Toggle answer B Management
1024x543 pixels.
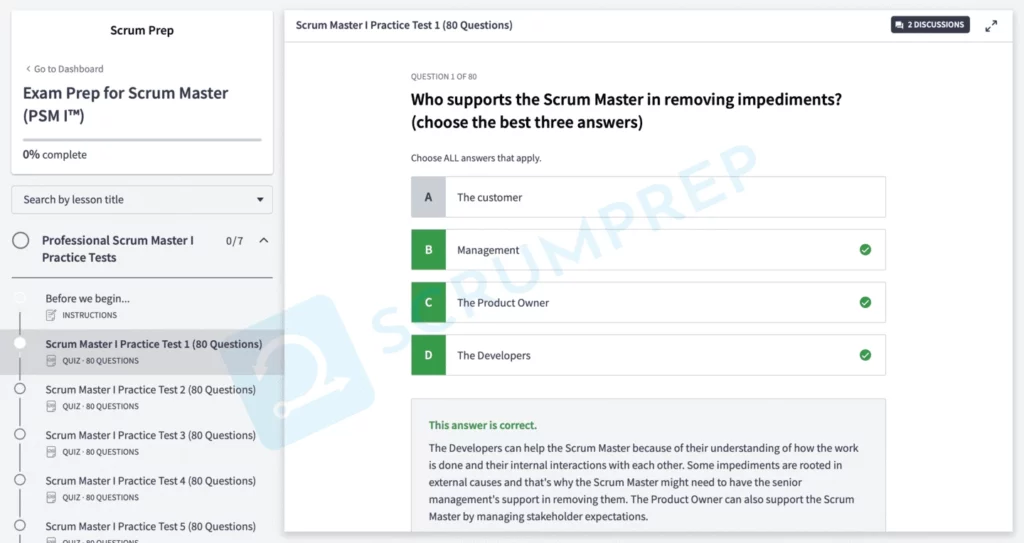[647, 250]
